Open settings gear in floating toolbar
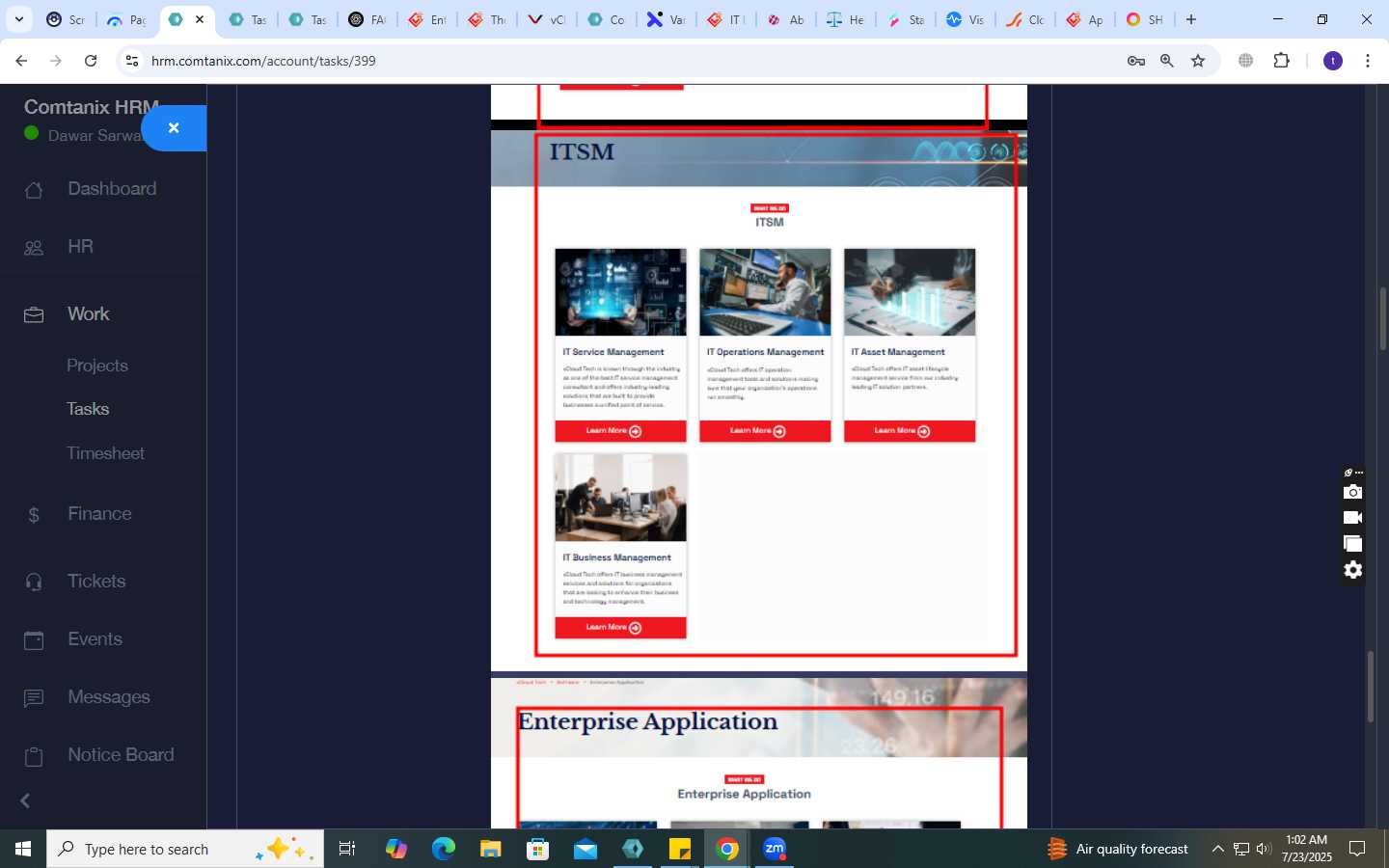1389x868 pixels. click(x=1353, y=570)
